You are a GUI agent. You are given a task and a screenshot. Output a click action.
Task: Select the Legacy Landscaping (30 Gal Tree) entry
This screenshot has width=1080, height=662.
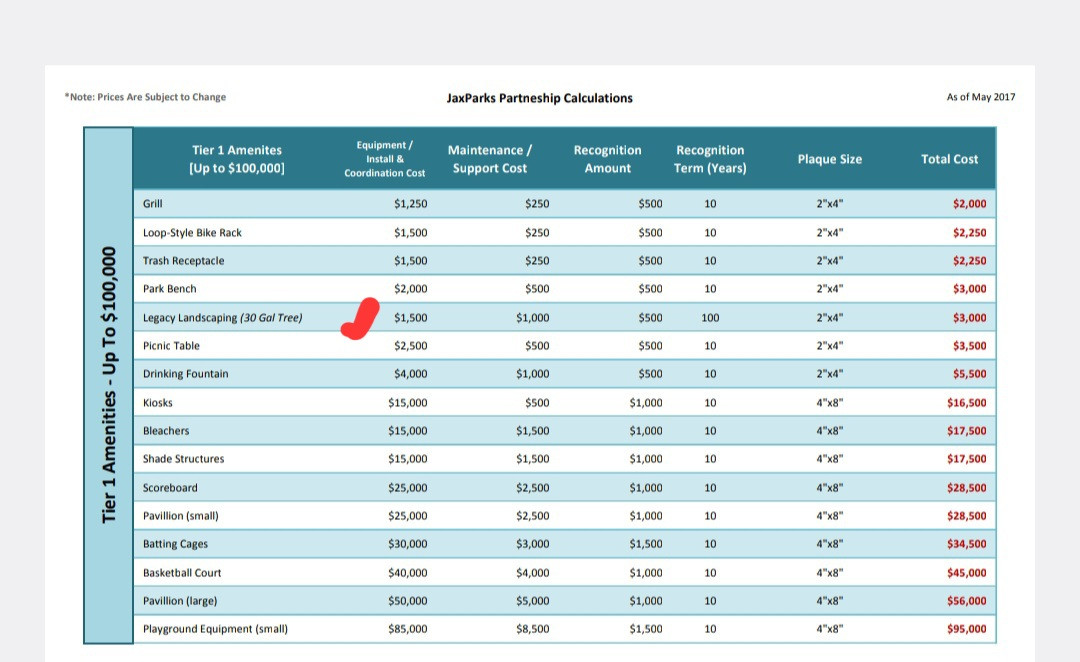point(222,318)
